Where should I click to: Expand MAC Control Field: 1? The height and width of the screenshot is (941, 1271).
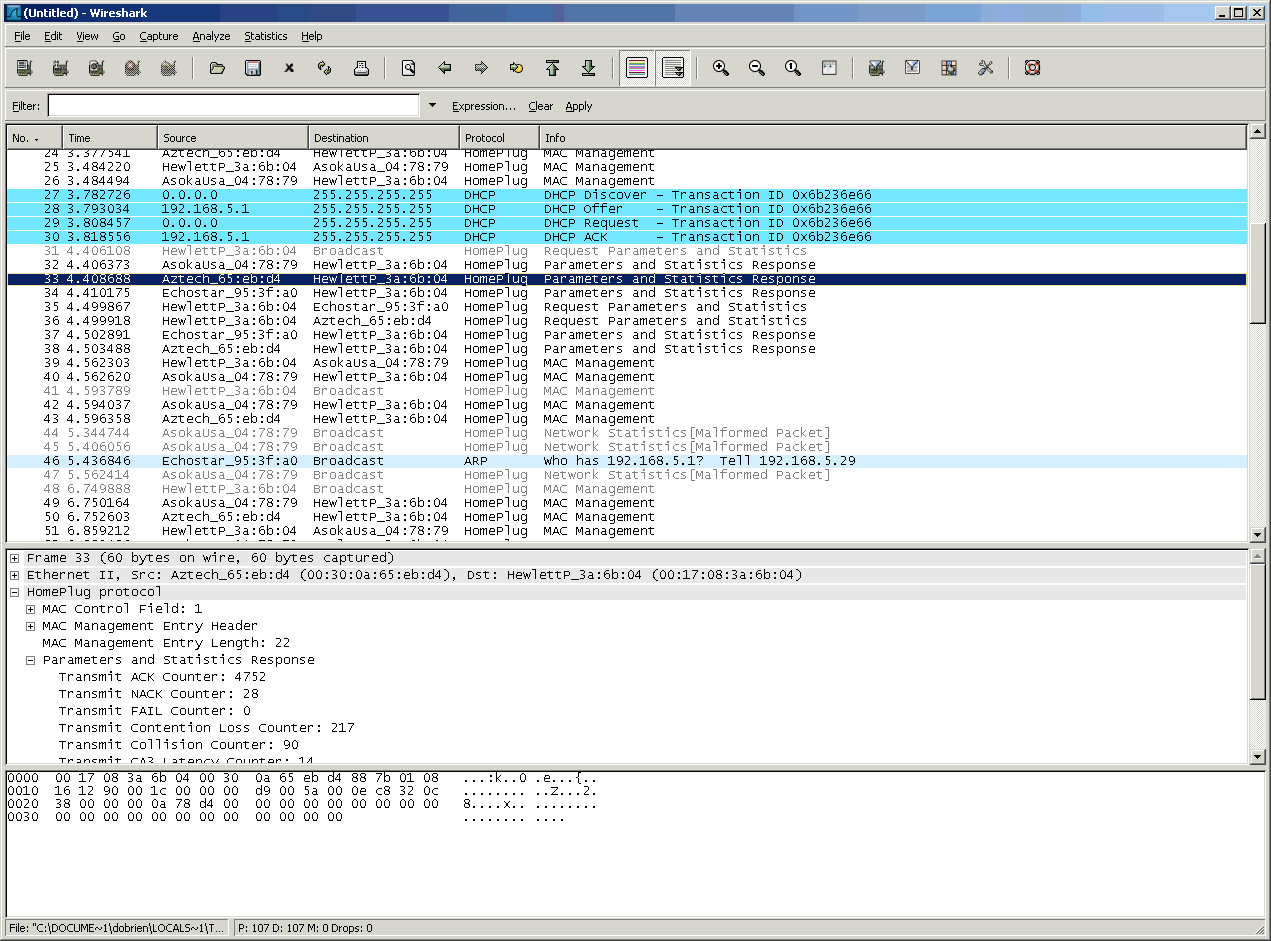tap(31, 609)
